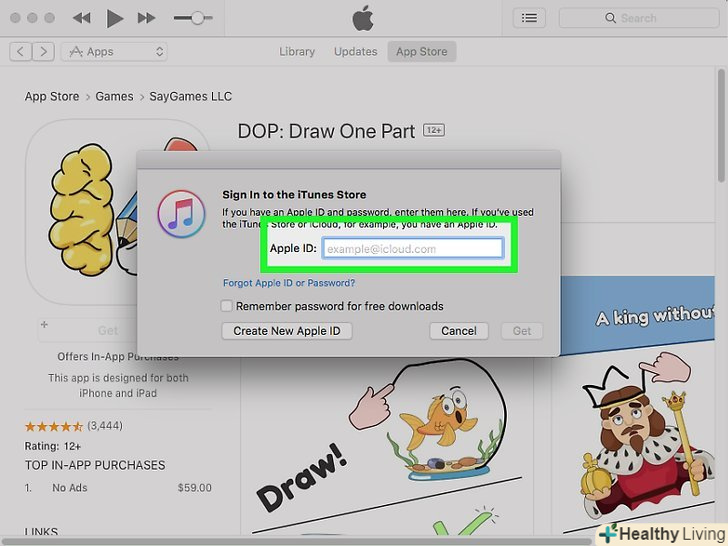Click the iTunes Search field

tap(639, 18)
